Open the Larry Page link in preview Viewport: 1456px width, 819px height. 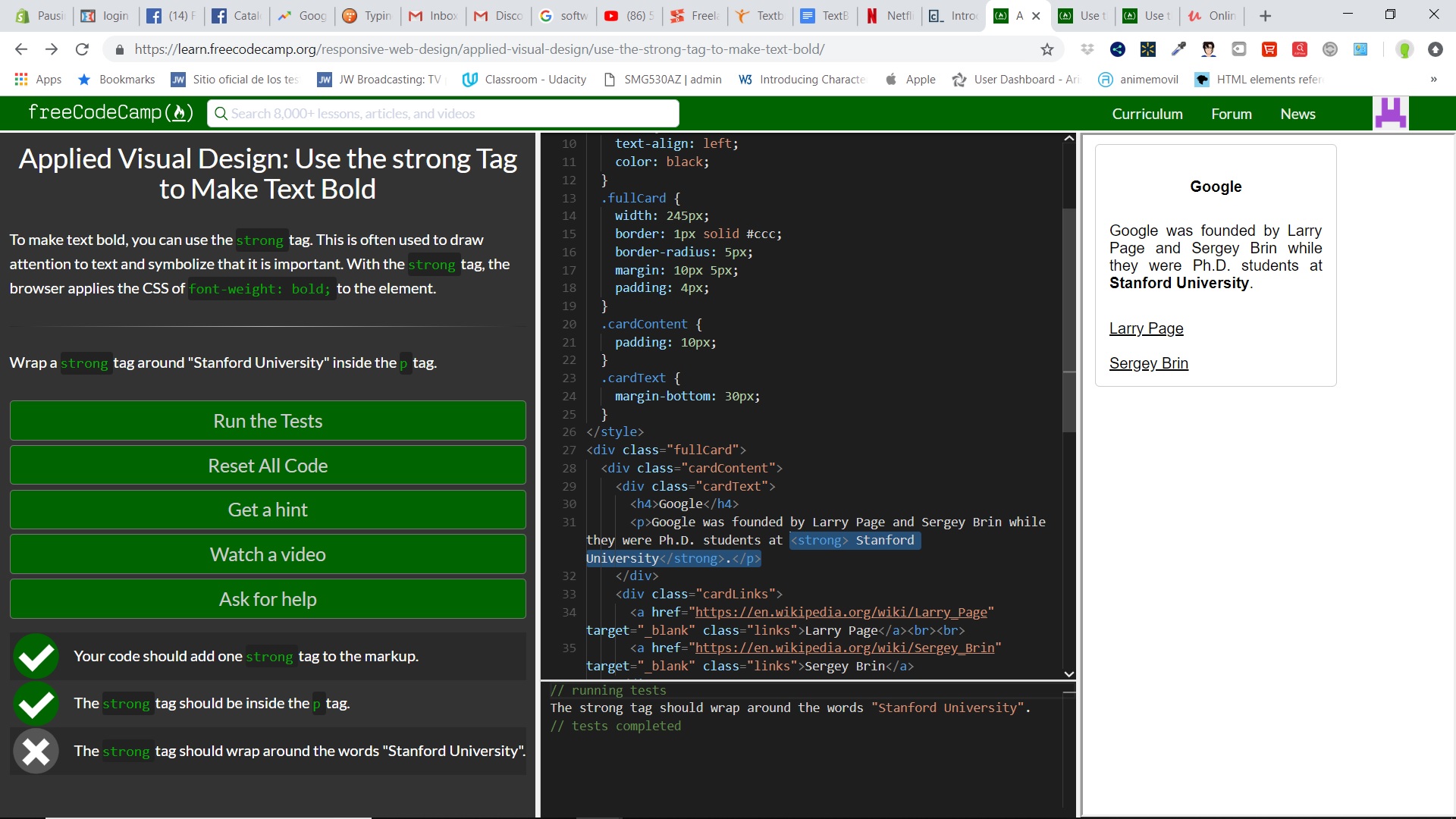[1146, 328]
